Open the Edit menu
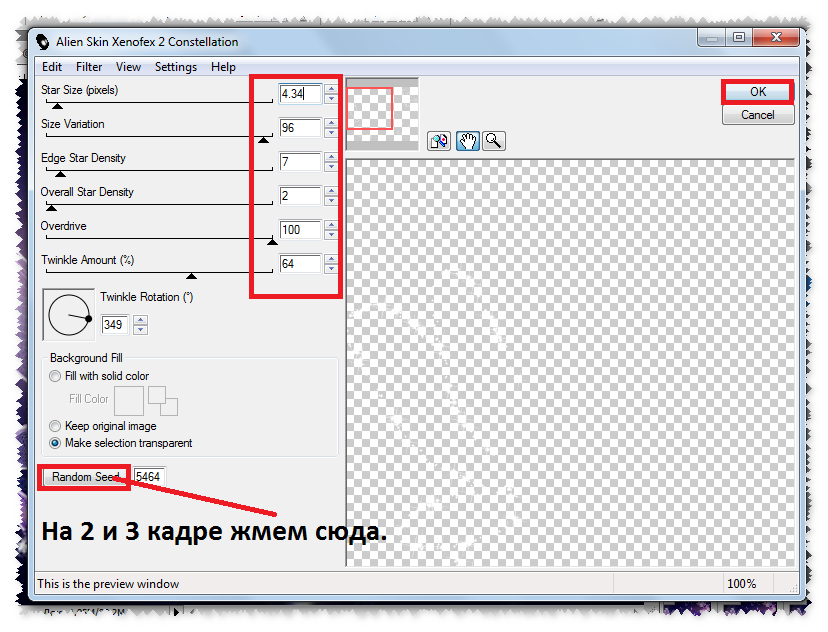This screenshot has width=828, height=632. [x=52, y=67]
